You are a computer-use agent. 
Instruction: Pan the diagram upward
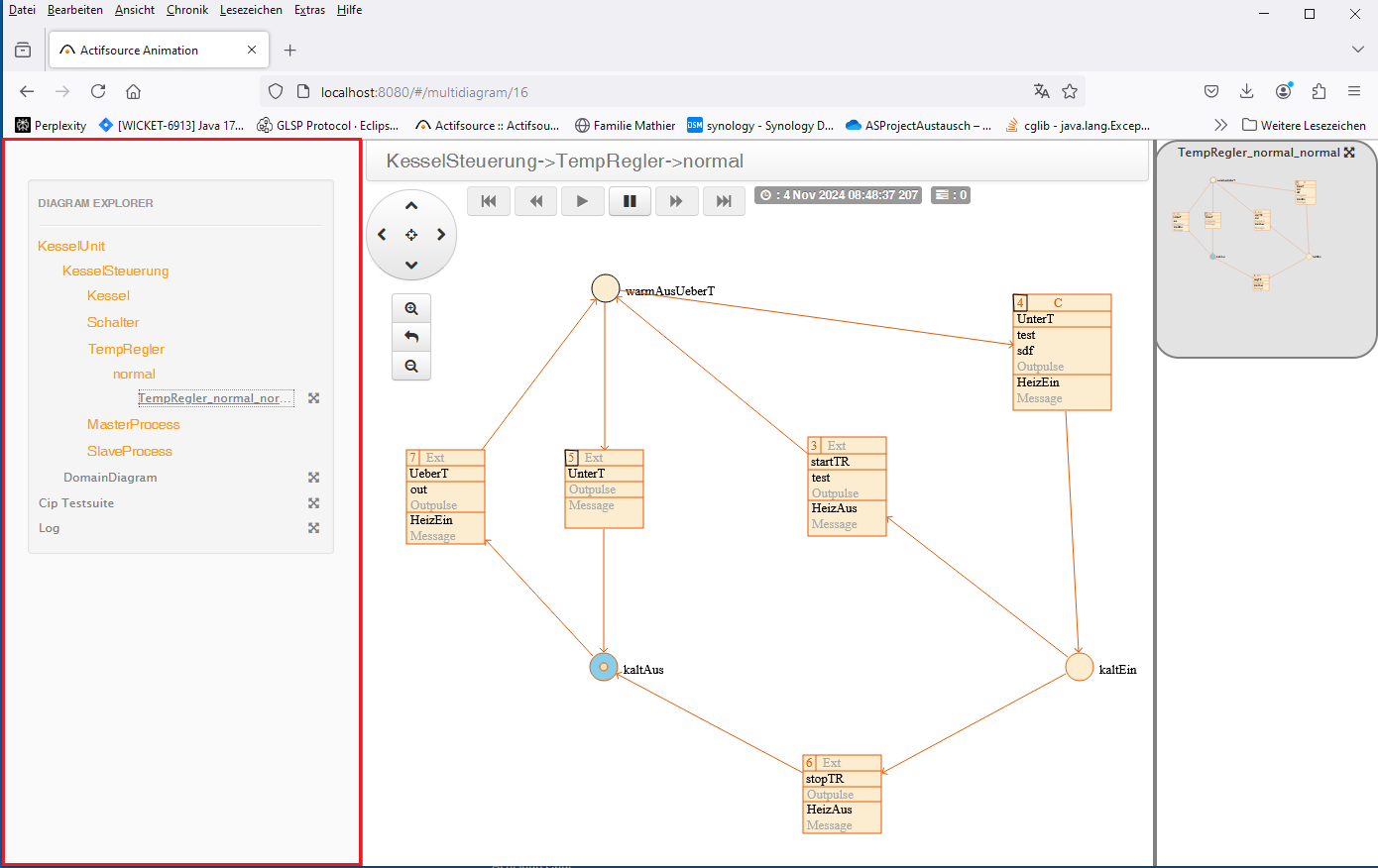pyautogui.click(x=411, y=206)
